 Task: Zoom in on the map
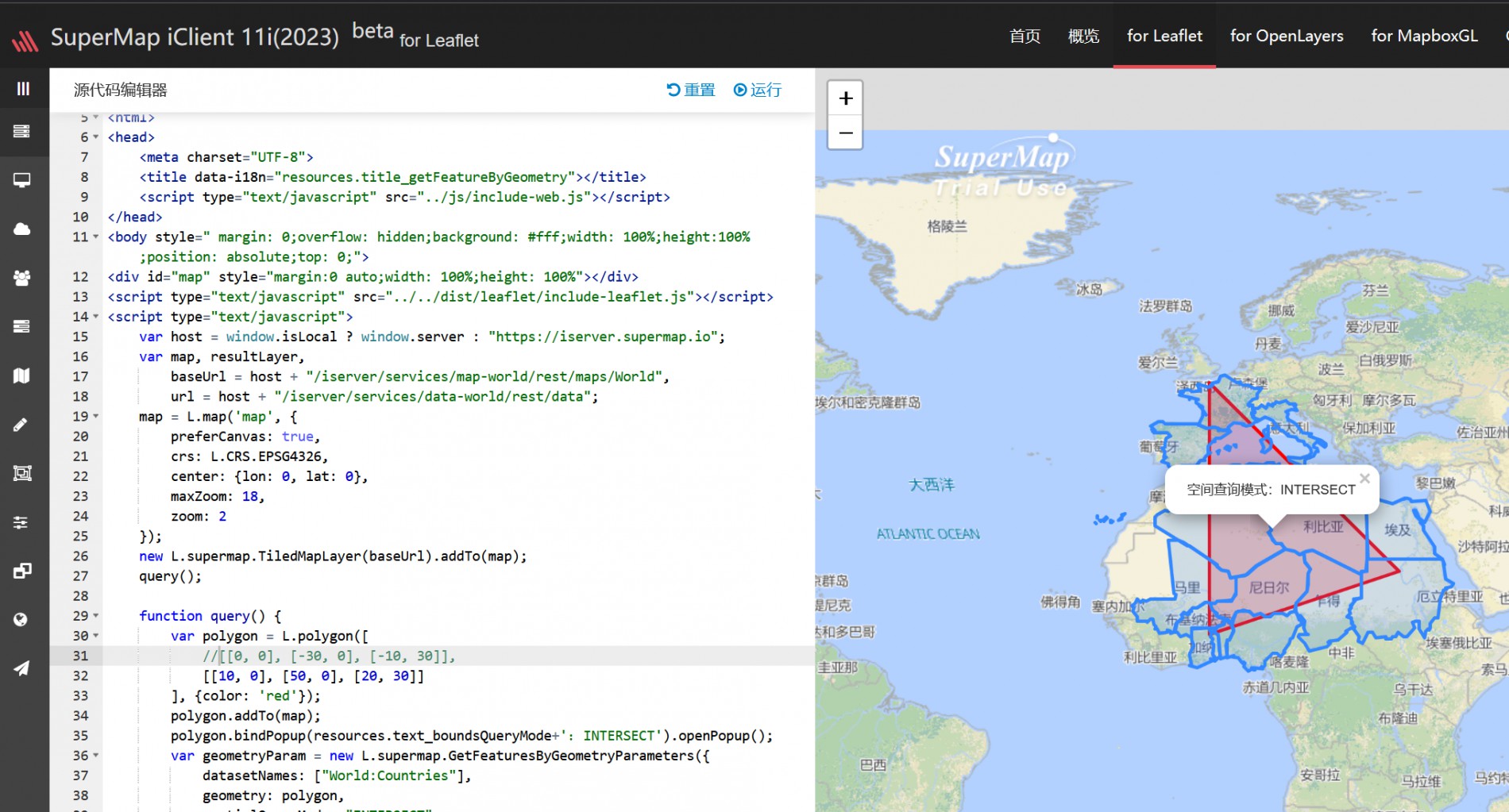[846, 98]
